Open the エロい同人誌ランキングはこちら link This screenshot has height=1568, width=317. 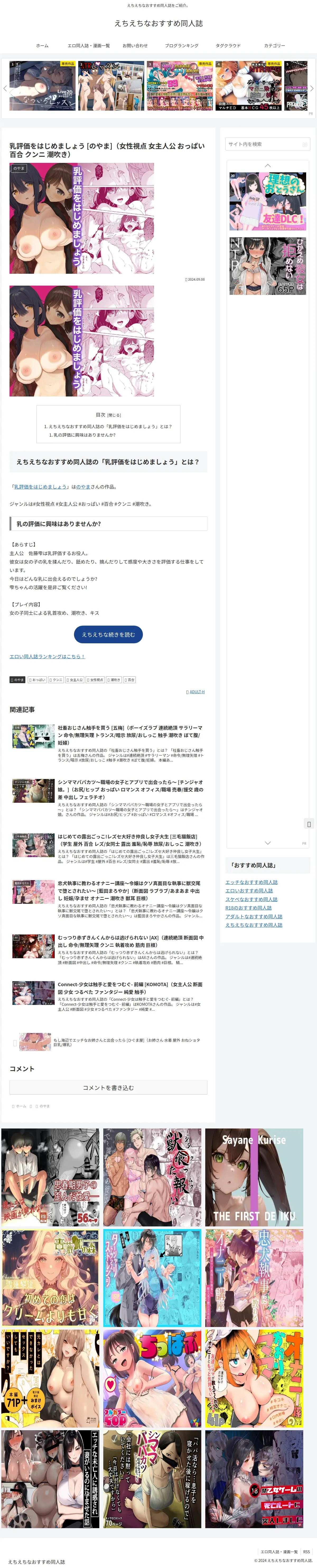click(48, 656)
